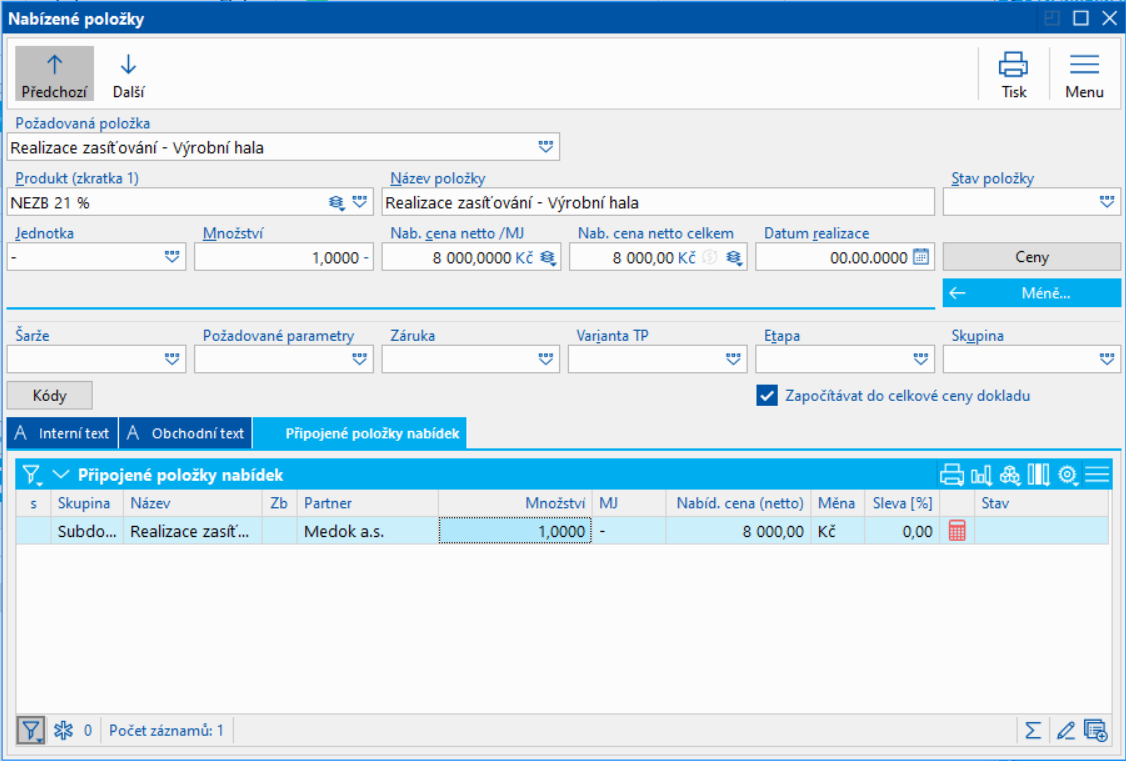Select Připojené položky nabídek tab
The width and height of the screenshot is (1126, 761).
[360, 434]
